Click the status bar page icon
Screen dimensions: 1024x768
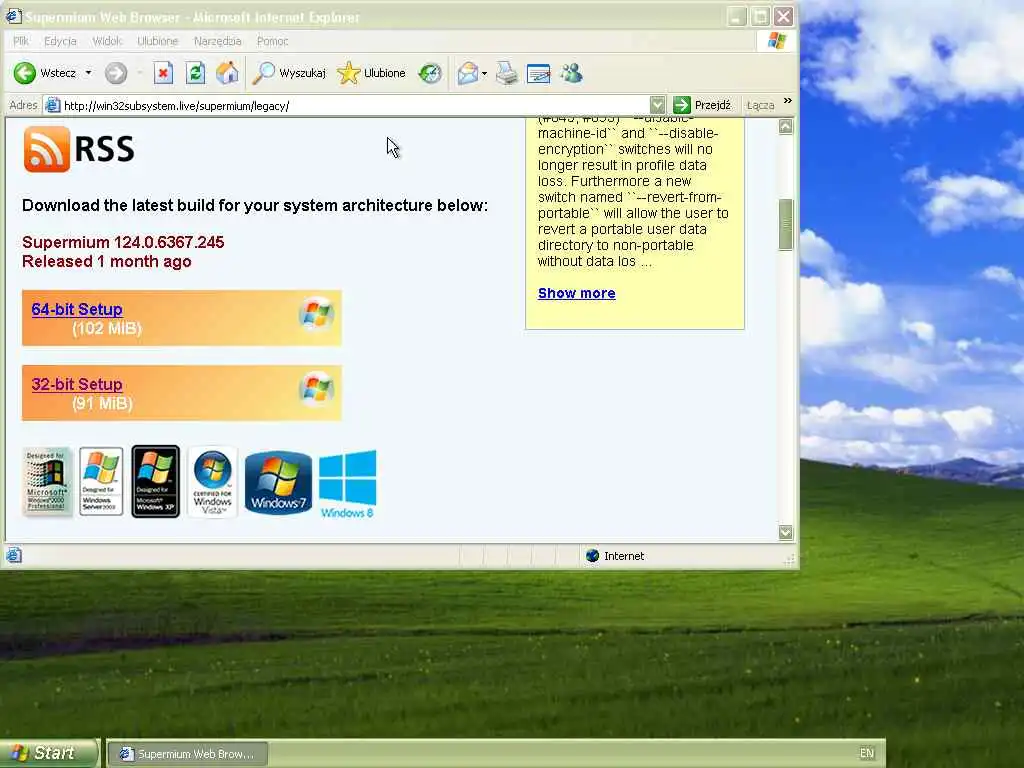pos(14,556)
